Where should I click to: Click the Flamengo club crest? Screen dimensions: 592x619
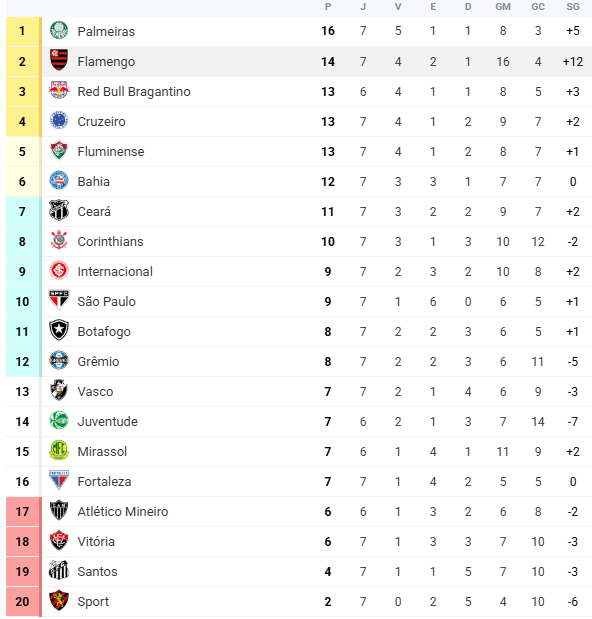[59, 60]
